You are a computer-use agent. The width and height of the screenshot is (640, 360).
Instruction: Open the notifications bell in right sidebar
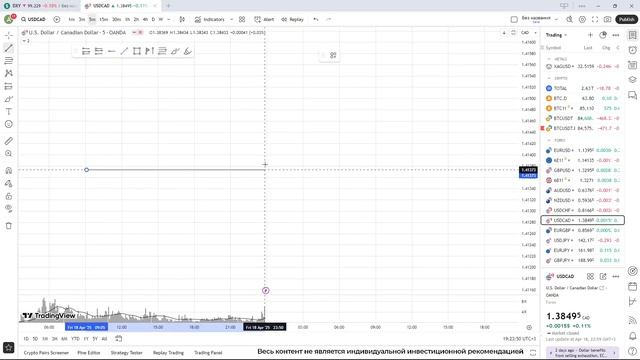point(633,336)
